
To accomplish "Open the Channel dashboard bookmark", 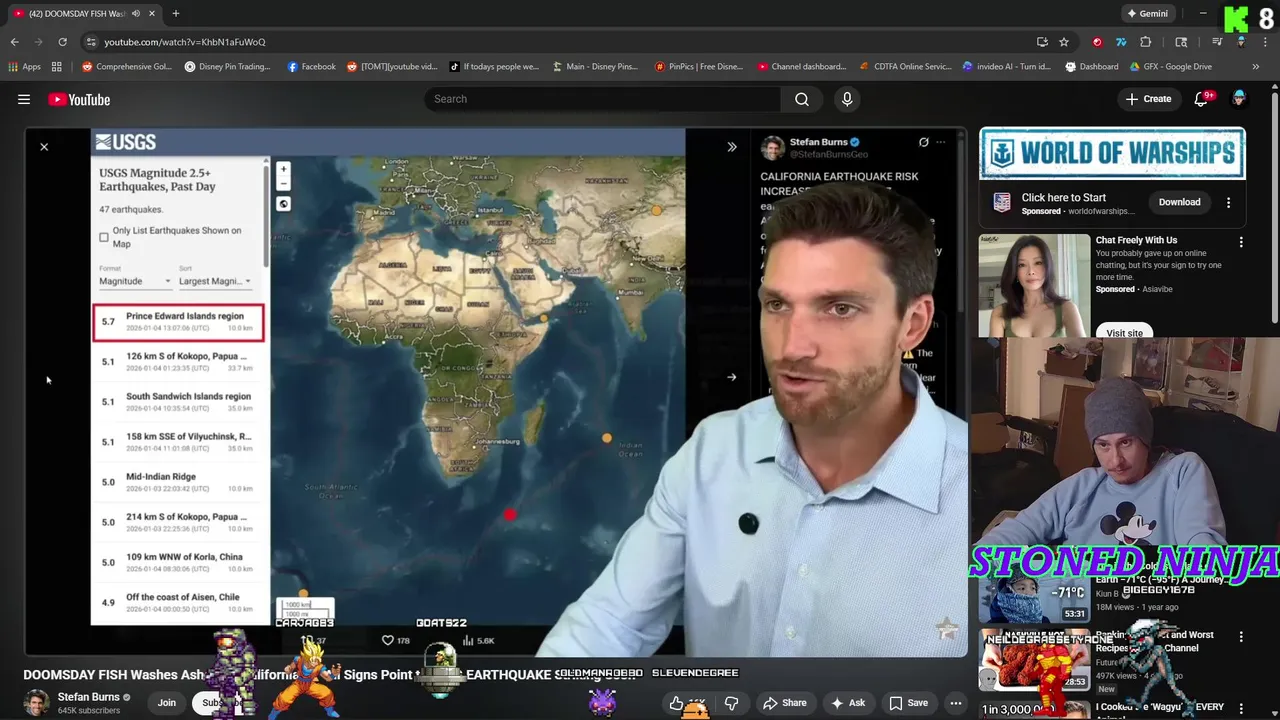I will [x=802, y=67].
